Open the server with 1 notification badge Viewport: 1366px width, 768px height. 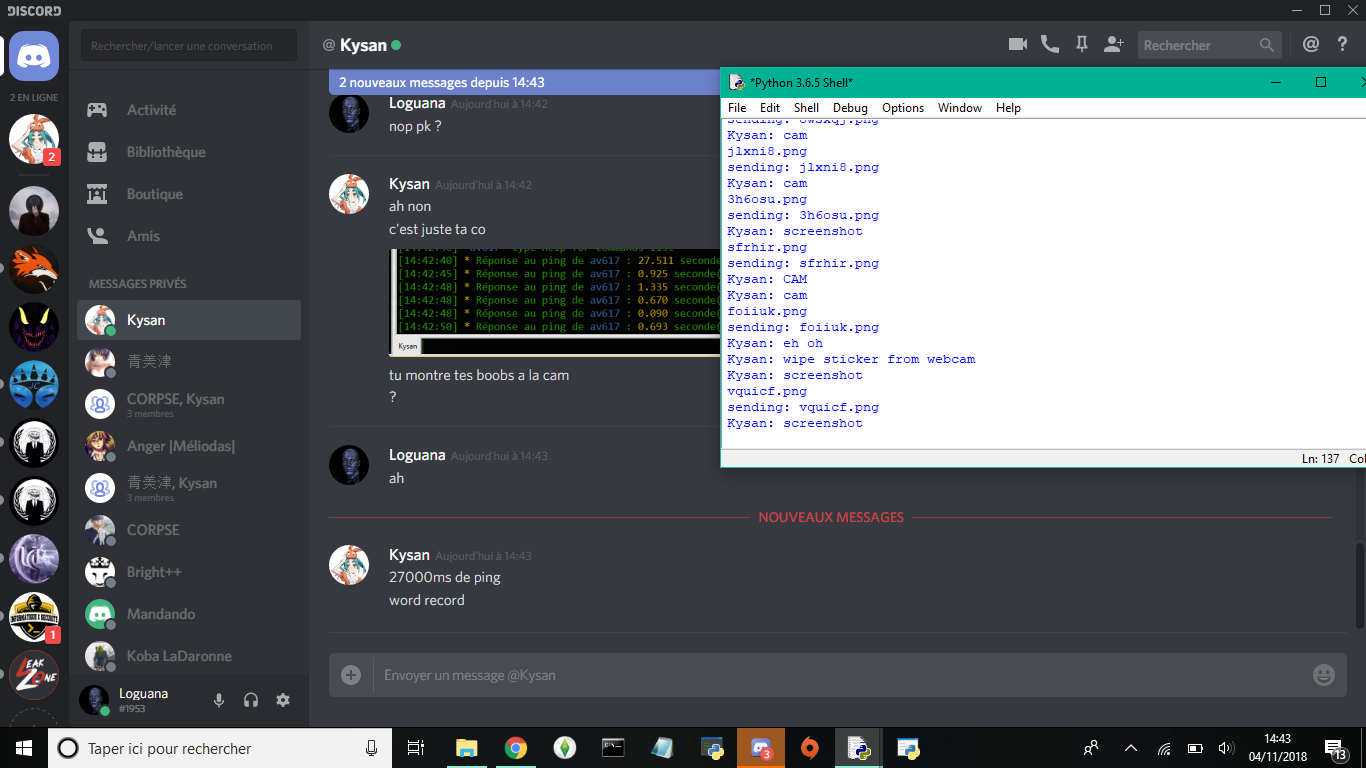coord(34,617)
